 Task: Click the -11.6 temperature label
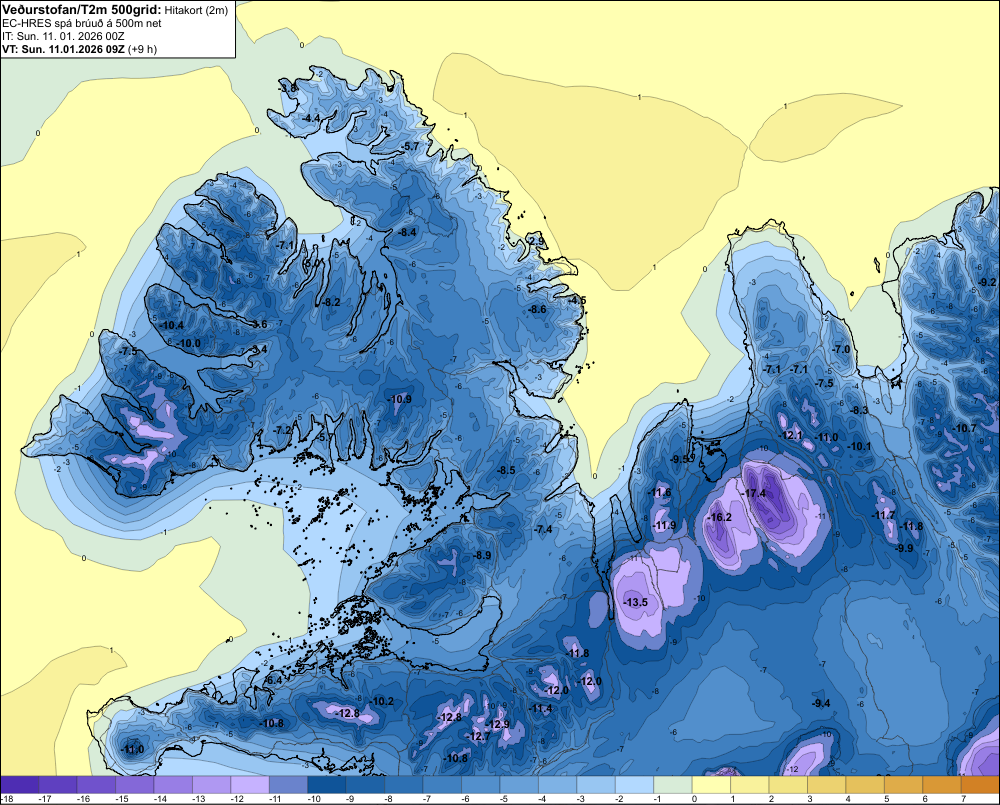pos(660,492)
